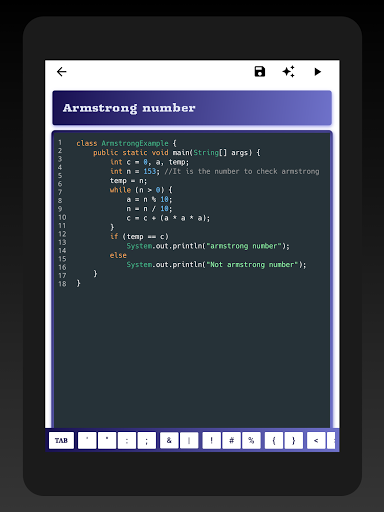Open the AI sparkle assistant icon
The width and height of the screenshot is (384, 512).
(289, 72)
